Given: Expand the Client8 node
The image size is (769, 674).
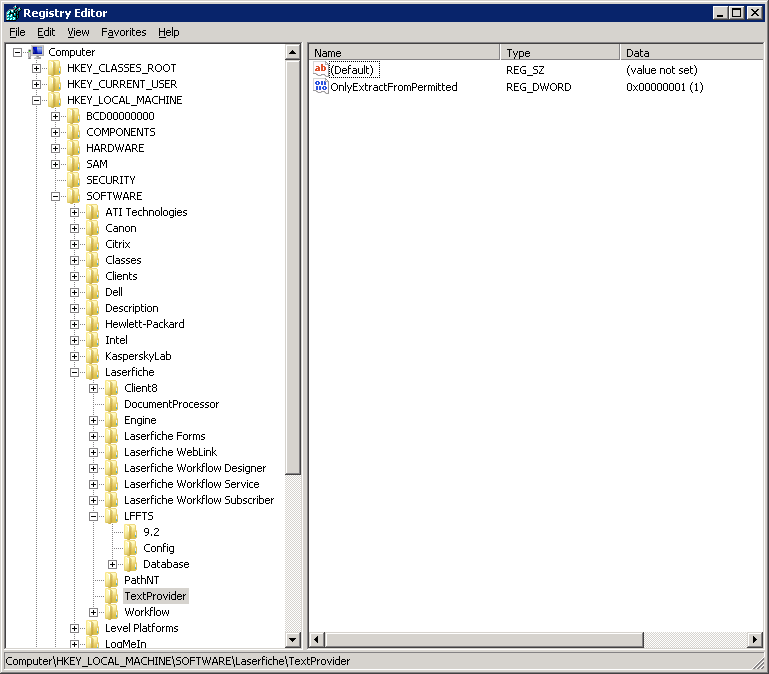Looking at the screenshot, I should 94,388.
